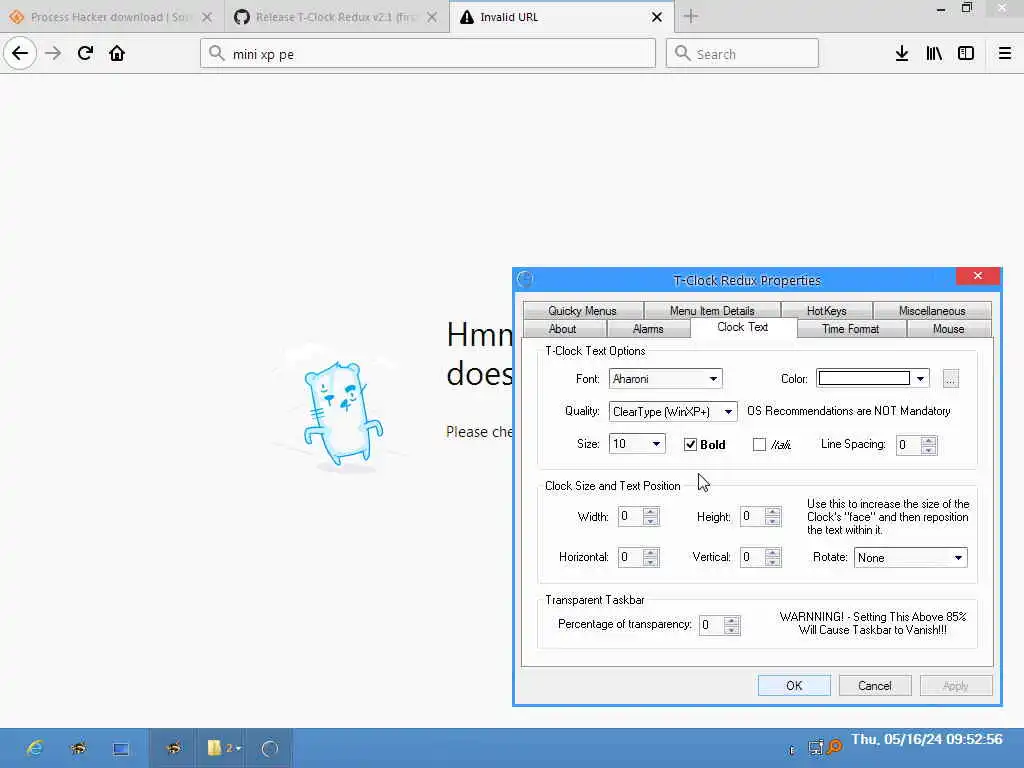Switch to the Process Hacker download tab
Screen dimensions: 1024x768
pos(112,17)
